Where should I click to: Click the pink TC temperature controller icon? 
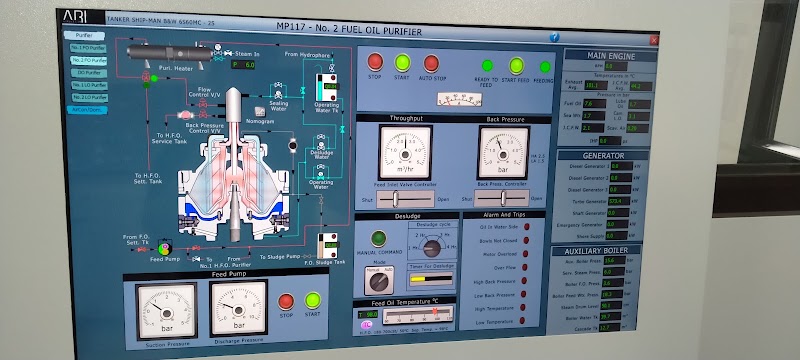tap(366, 325)
